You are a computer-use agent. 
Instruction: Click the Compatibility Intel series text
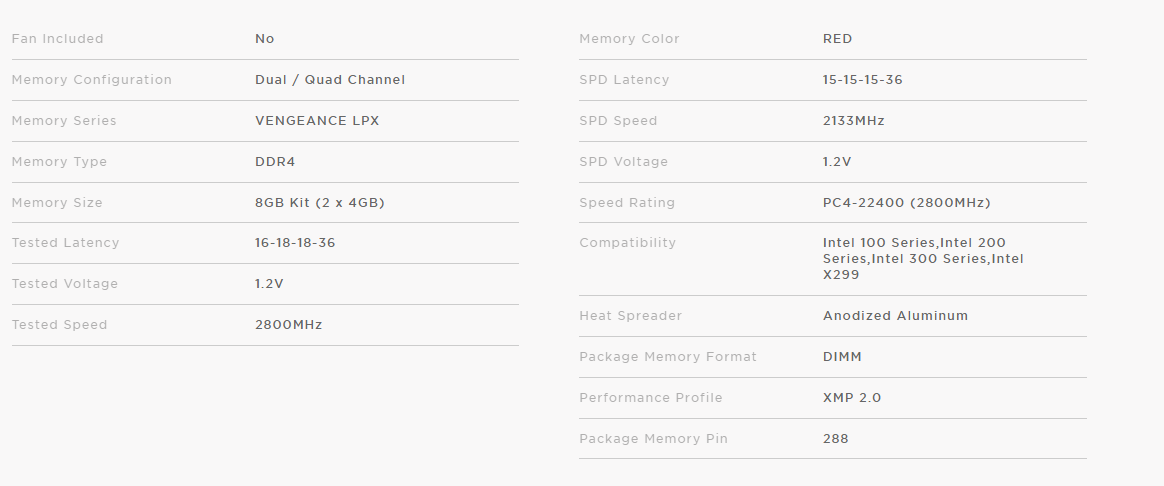coord(923,259)
